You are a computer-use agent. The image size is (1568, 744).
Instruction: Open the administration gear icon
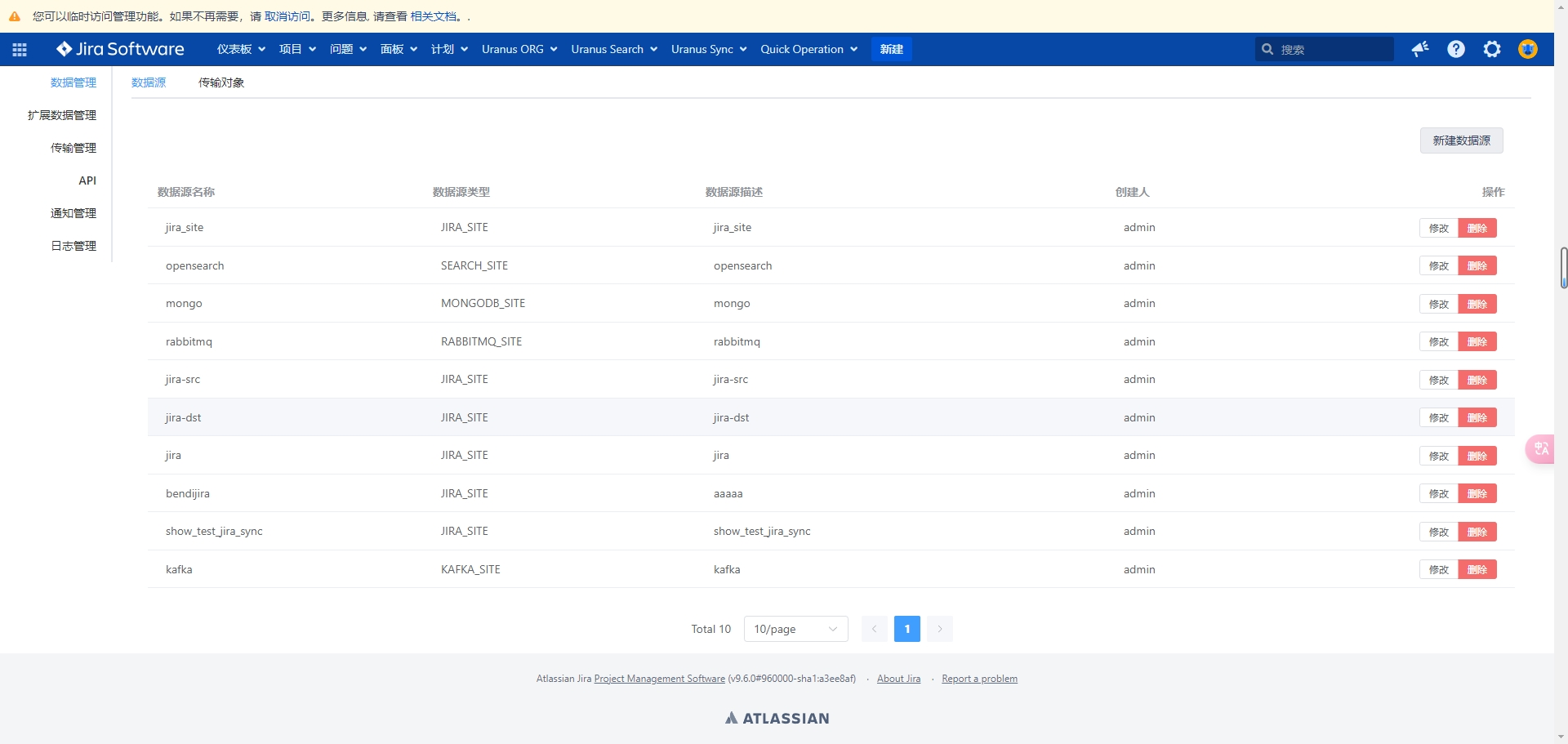pos(1492,49)
